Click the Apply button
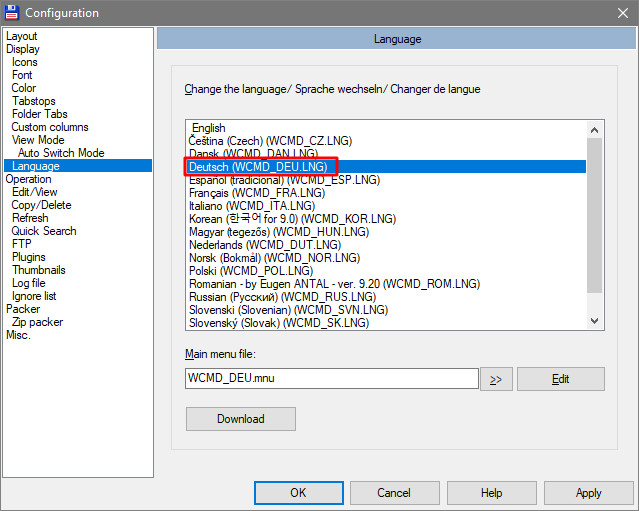 pos(588,493)
